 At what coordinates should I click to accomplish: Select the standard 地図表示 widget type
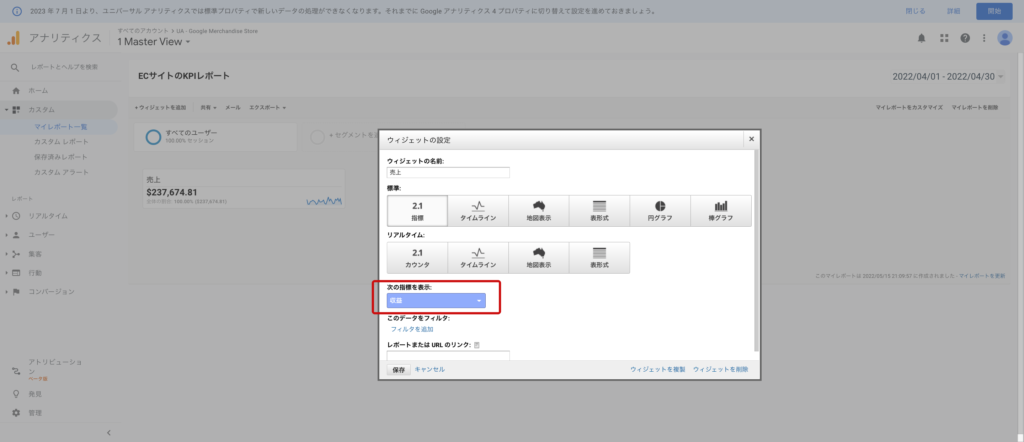539,211
